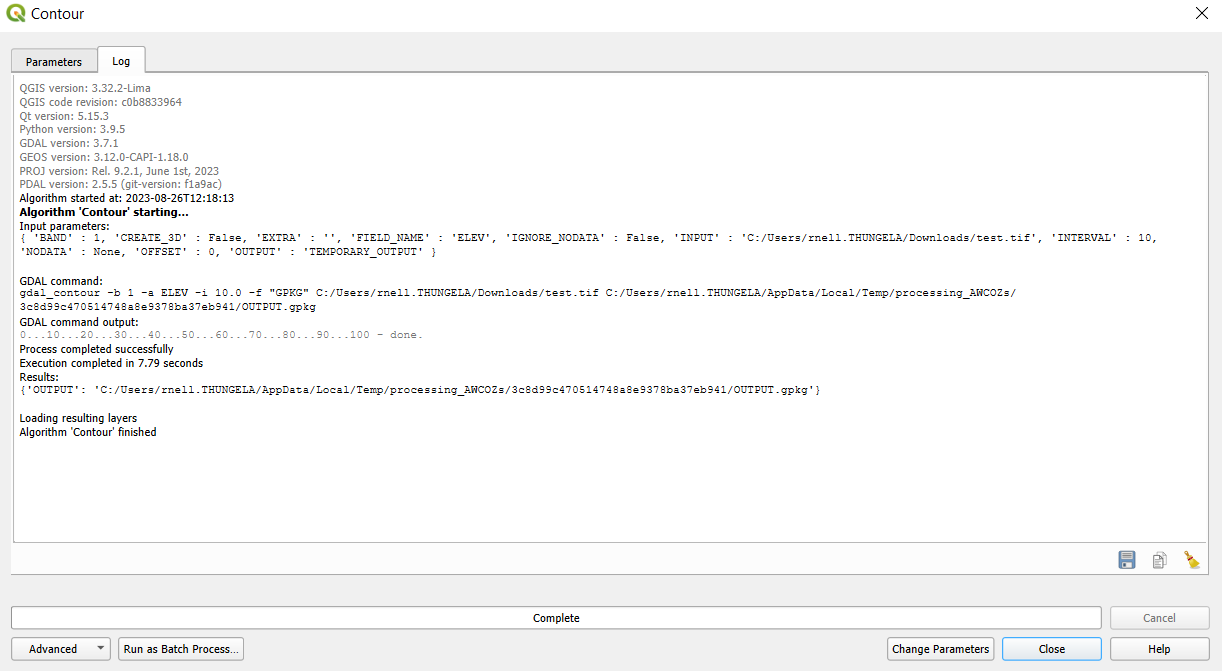Select the Algorithm 'Contour' finished line
This screenshot has width=1222, height=671.
click(88, 431)
